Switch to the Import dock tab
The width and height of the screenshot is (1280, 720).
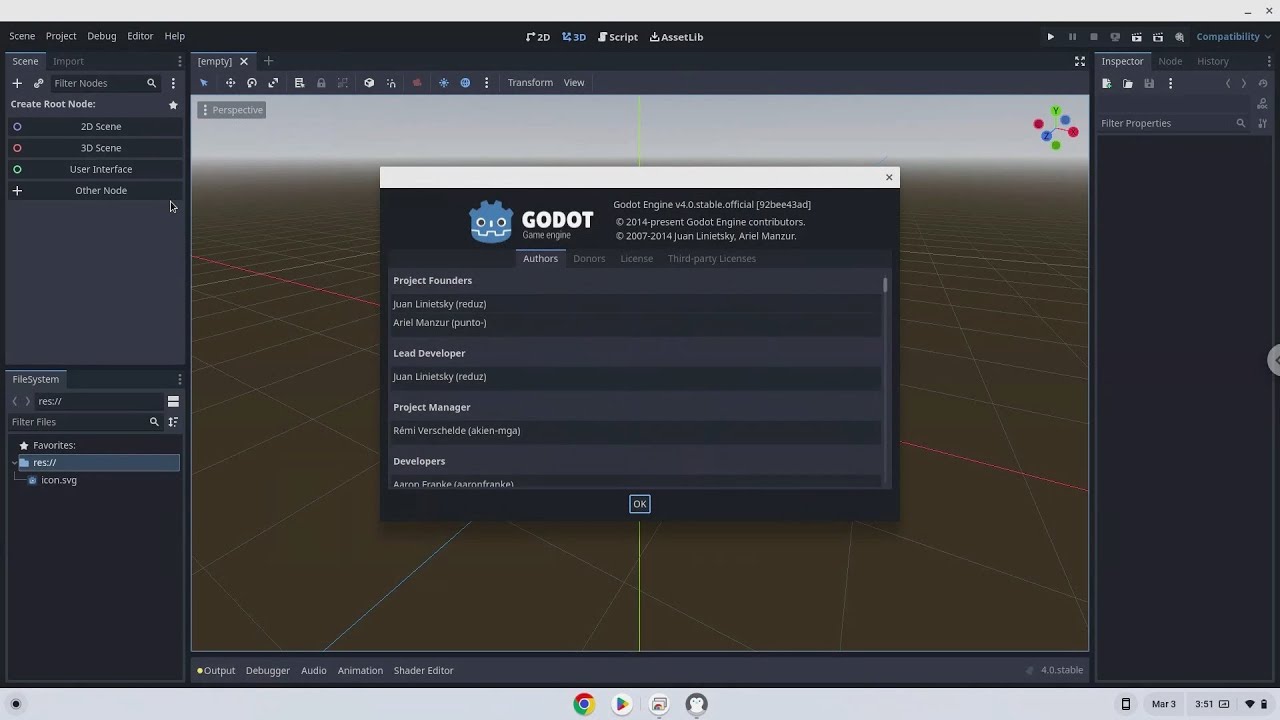(x=68, y=61)
